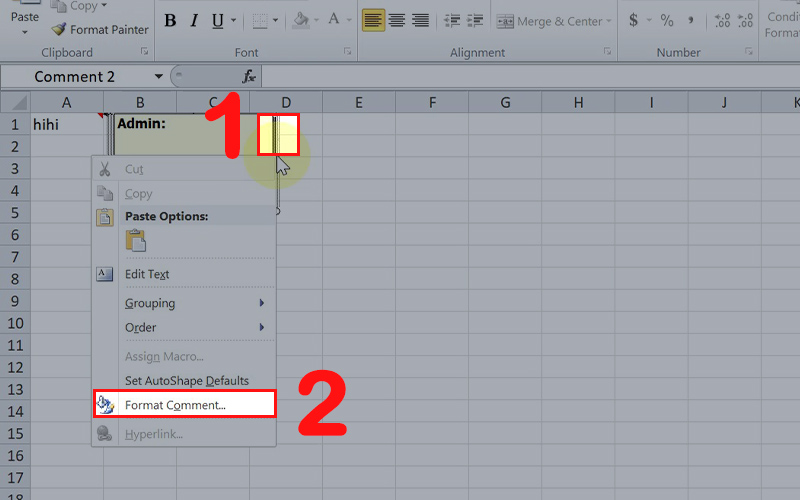Choose Format Comment from context menu
The height and width of the screenshot is (500, 800).
184,405
